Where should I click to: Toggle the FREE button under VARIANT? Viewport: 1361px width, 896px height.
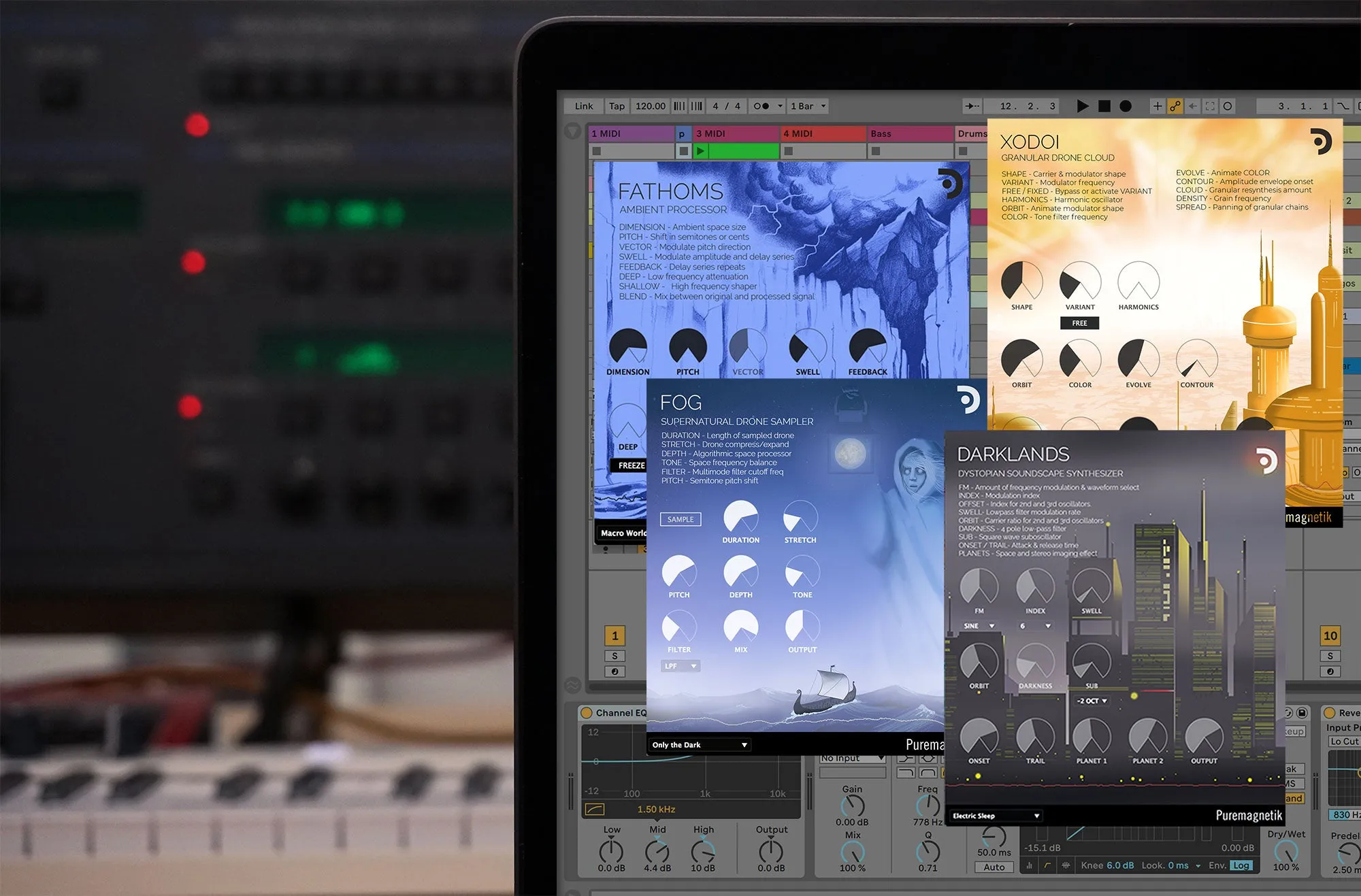coord(1079,323)
